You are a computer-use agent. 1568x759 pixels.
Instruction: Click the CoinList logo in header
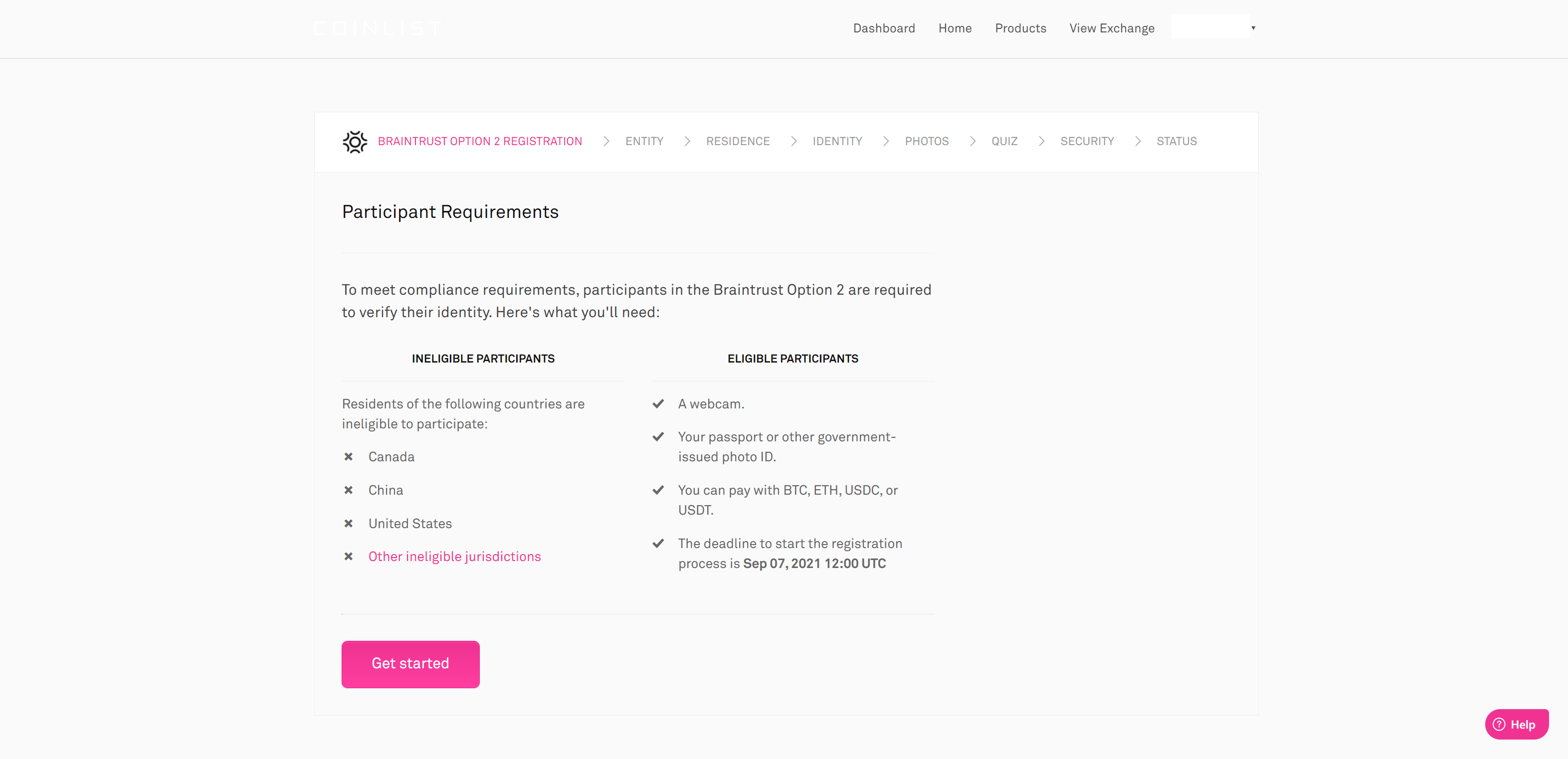(378, 28)
